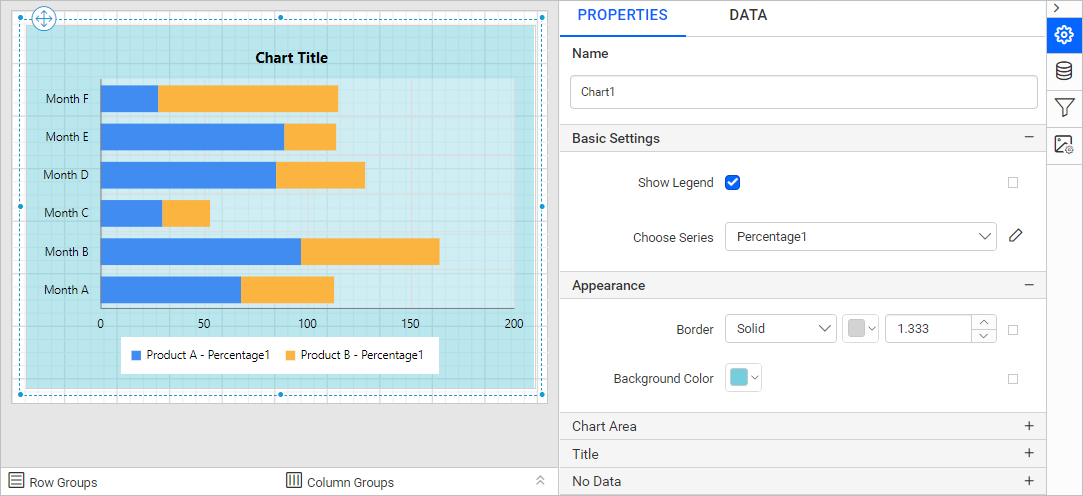Image resolution: width=1083 pixels, height=496 pixels.
Task: Toggle the small square beside Show Legend row
Action: pos(1013,183)
